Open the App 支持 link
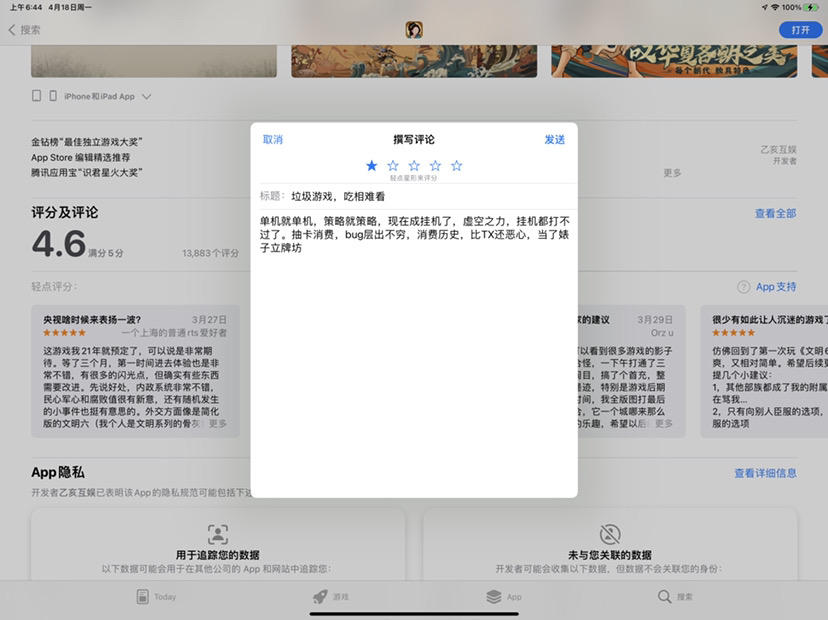Image resolution: width=828 pixels, height=620 pixels. 776,287
